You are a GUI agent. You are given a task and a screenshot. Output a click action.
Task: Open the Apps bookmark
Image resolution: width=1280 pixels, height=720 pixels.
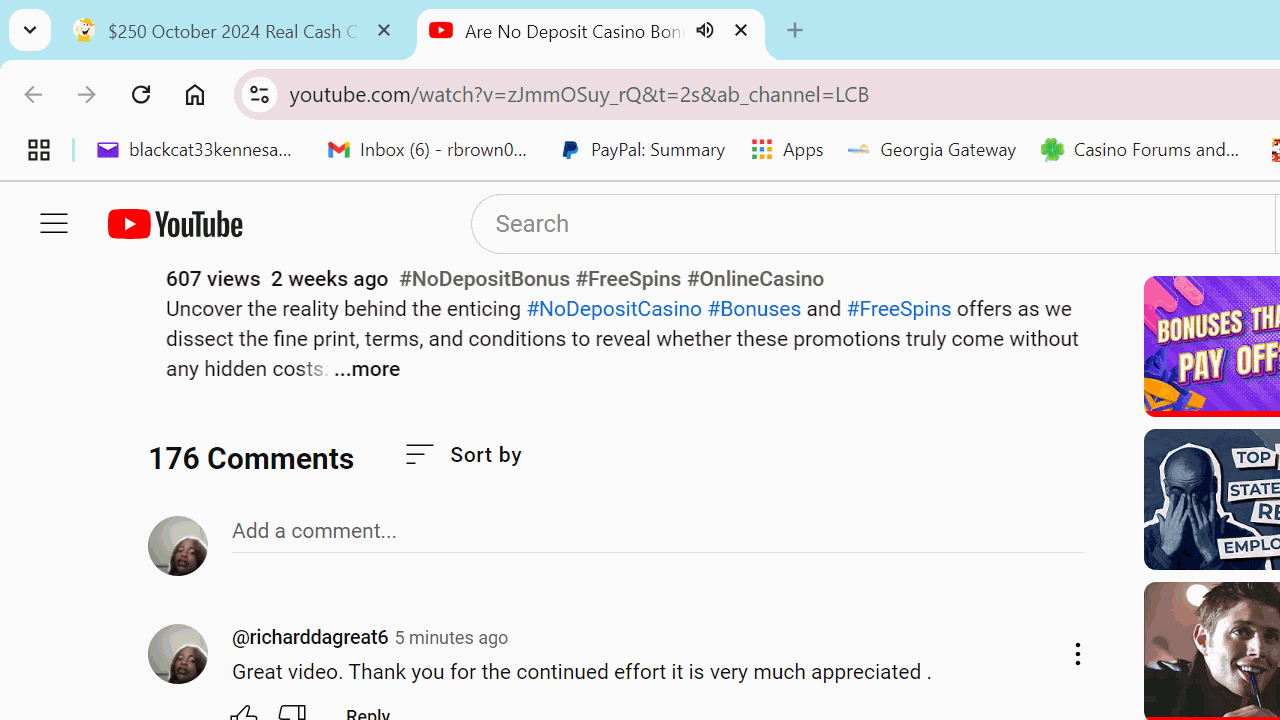tap(788, 150)
